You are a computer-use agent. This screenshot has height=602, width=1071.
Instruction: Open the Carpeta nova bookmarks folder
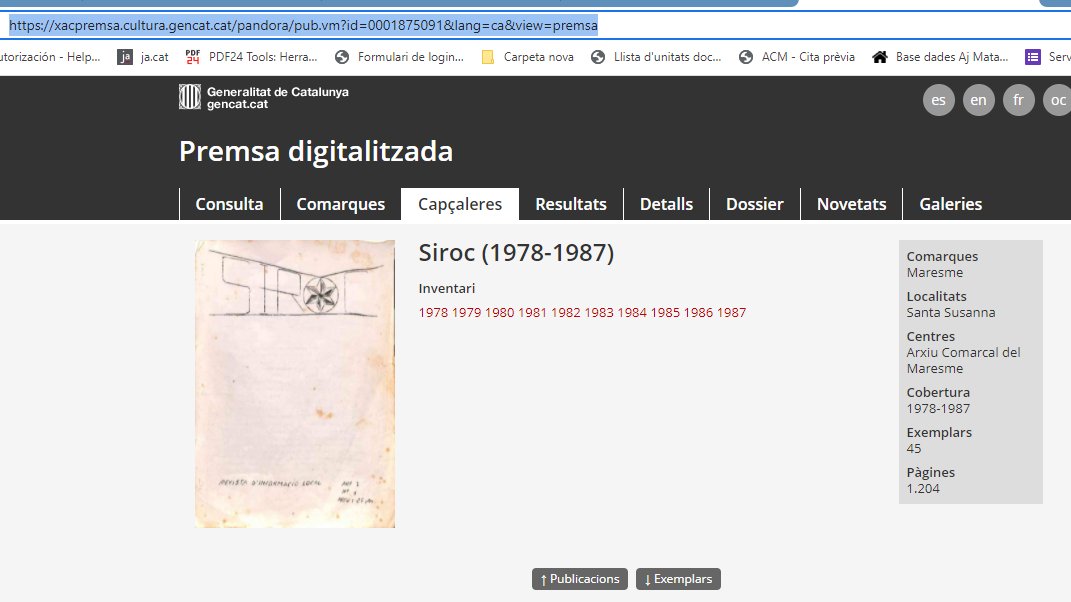coord(527,57)
